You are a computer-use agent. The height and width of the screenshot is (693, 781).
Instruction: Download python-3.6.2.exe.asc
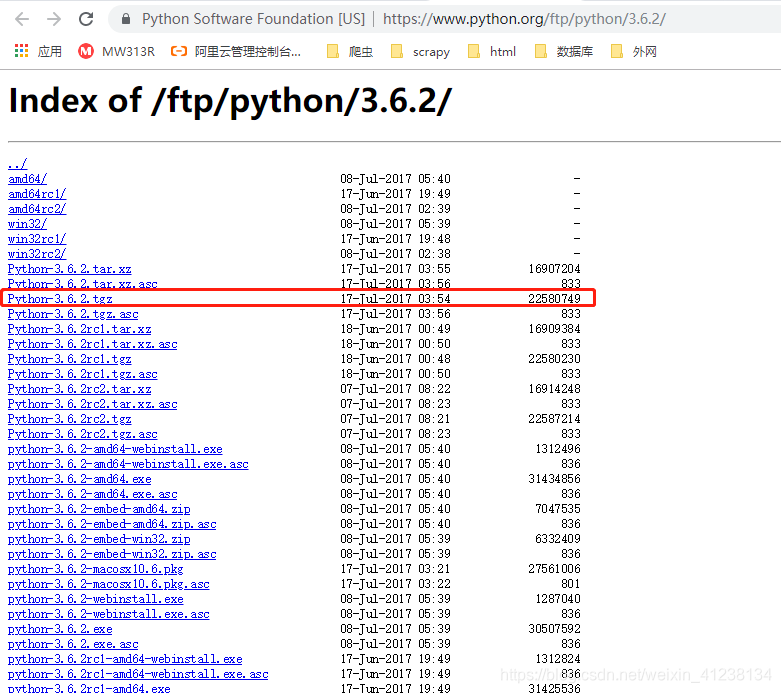[73, 644]
